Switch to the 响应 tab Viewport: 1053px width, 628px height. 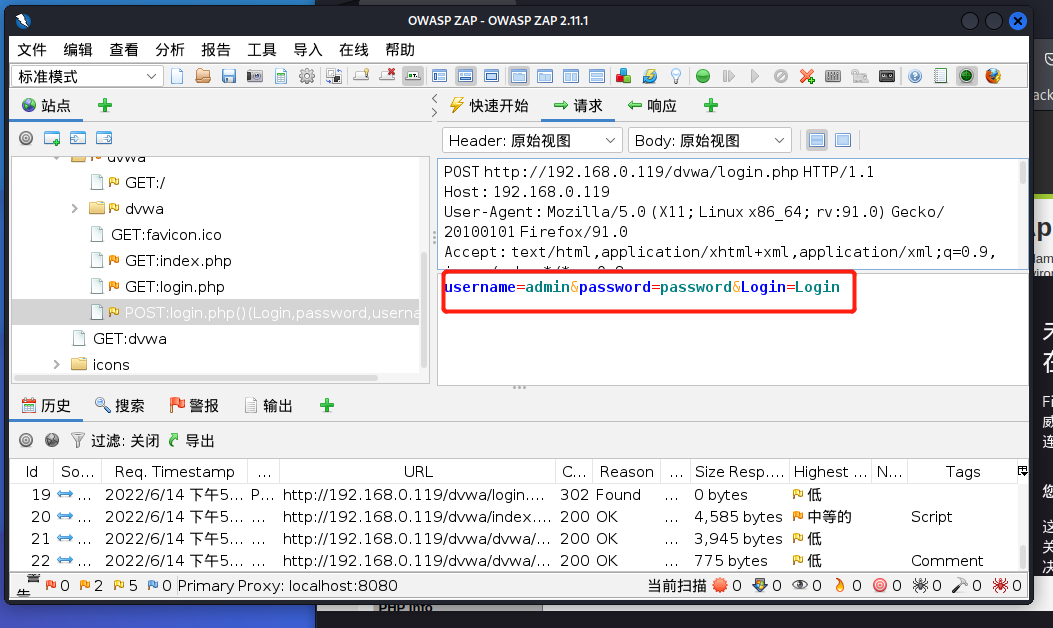point(652,106)
